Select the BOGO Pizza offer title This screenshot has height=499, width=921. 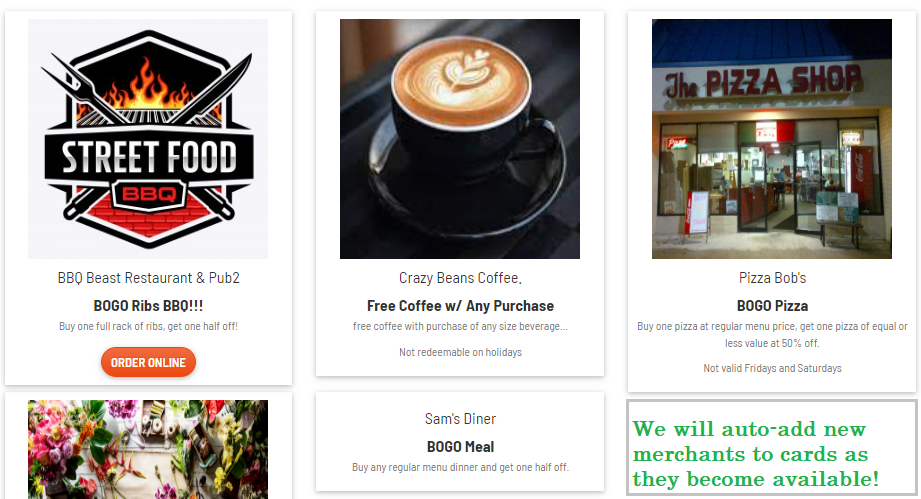[772, 306]
